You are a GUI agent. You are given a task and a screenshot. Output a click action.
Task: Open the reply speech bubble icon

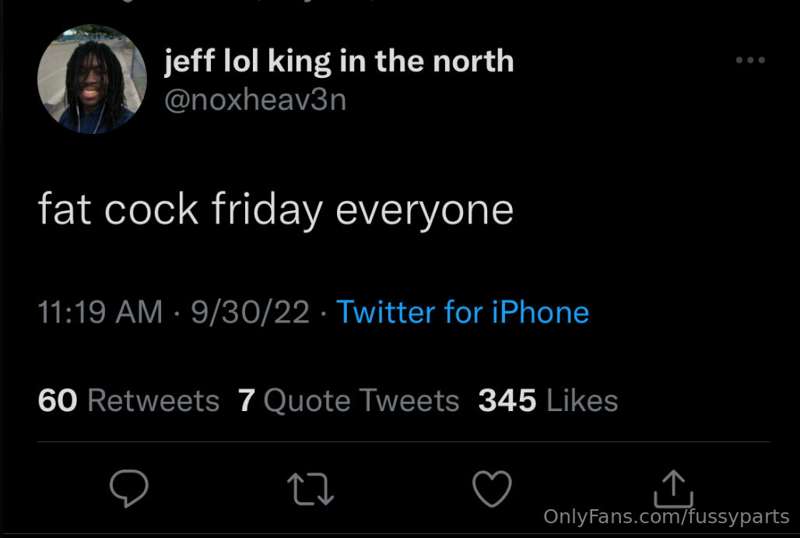pyautogui.click(x=129, y=487)
